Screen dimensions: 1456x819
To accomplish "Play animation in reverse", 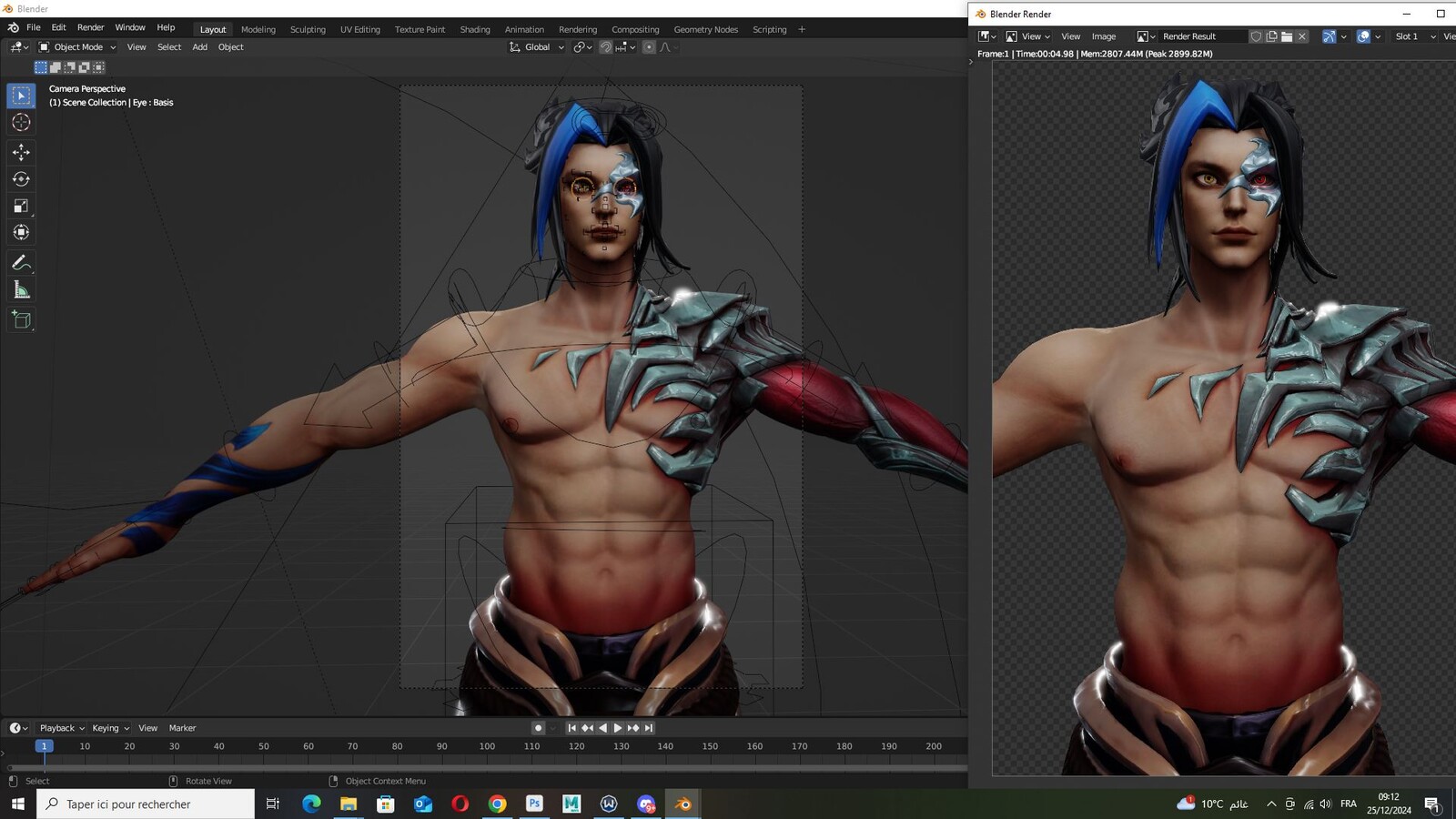I will pos(602,728).
